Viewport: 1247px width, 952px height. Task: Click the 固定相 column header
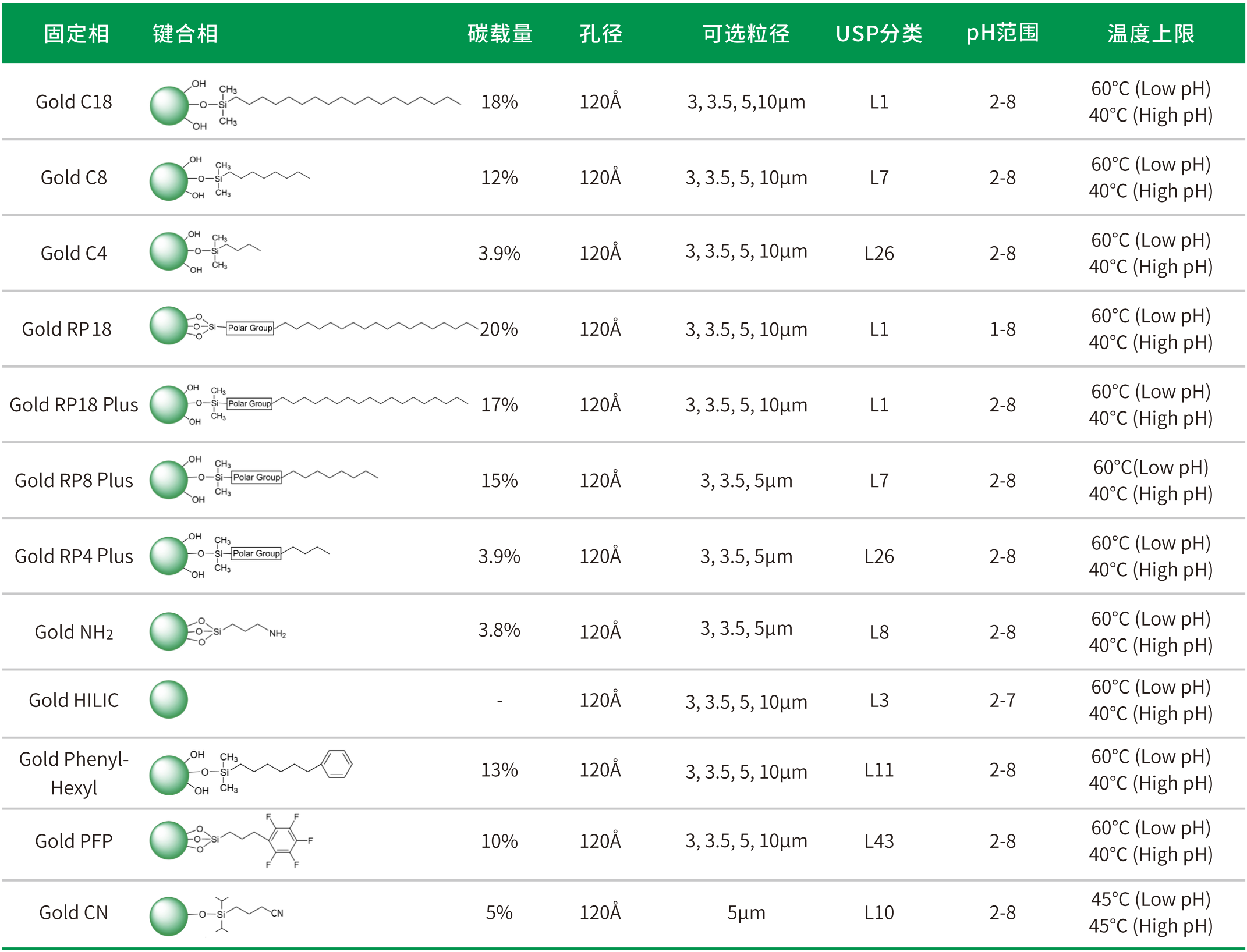(76, 34)
